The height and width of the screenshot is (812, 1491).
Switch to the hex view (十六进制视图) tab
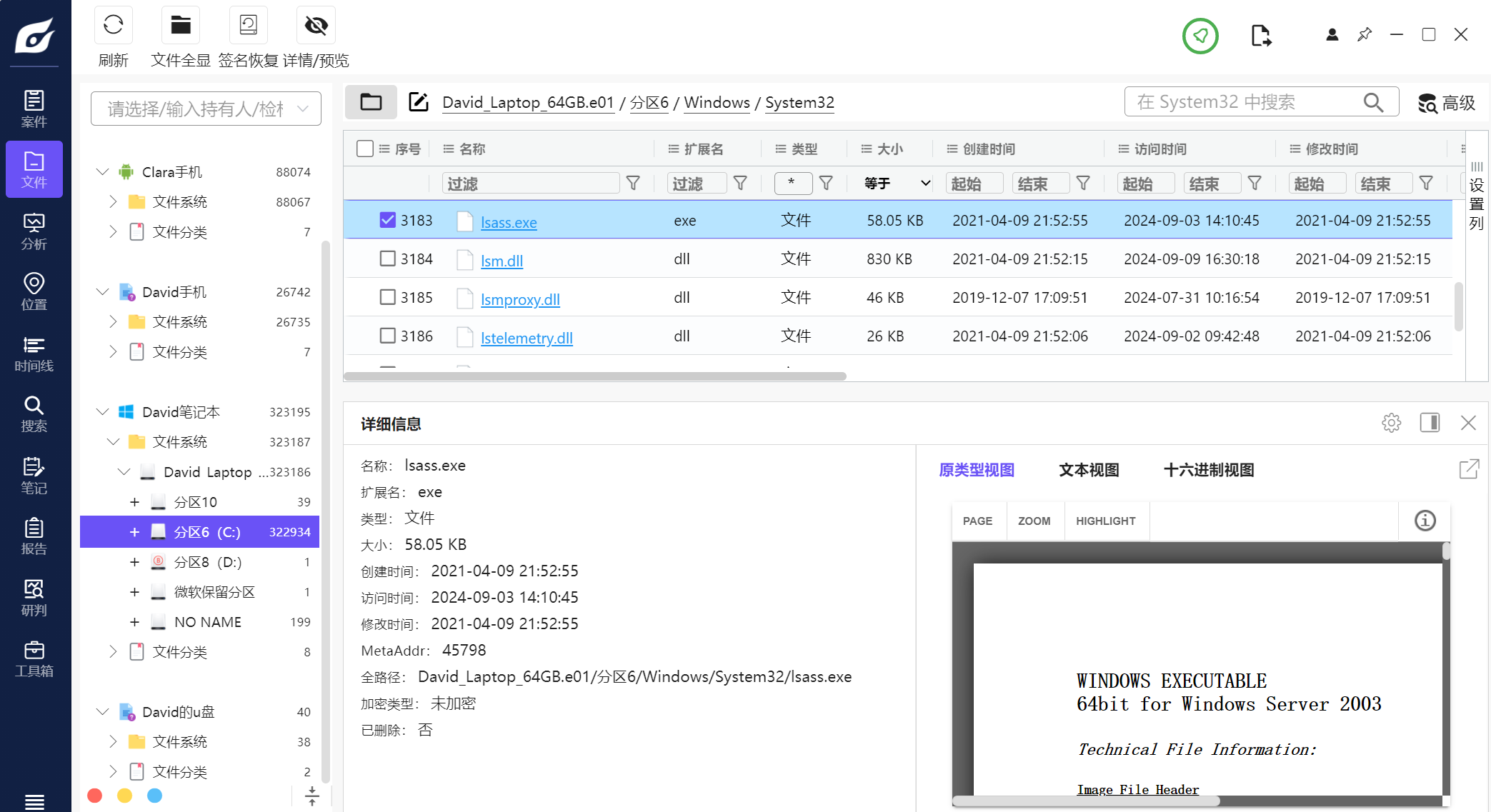coord(1209,470)
